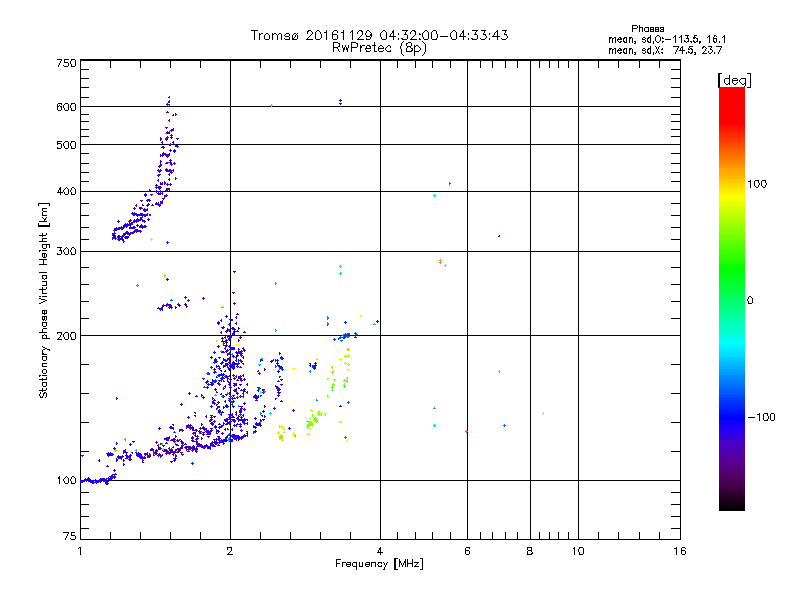800x600 pixels.
Task: Click the x-axis tick label "6"
Action: (x=467, y=551)
